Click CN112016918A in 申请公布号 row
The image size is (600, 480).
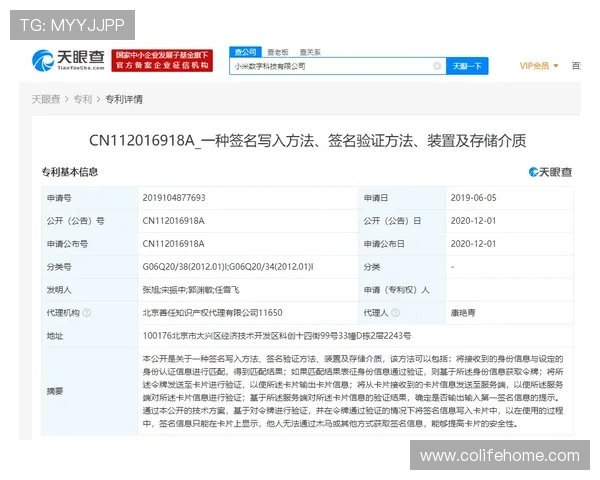[x=174, y=244]
